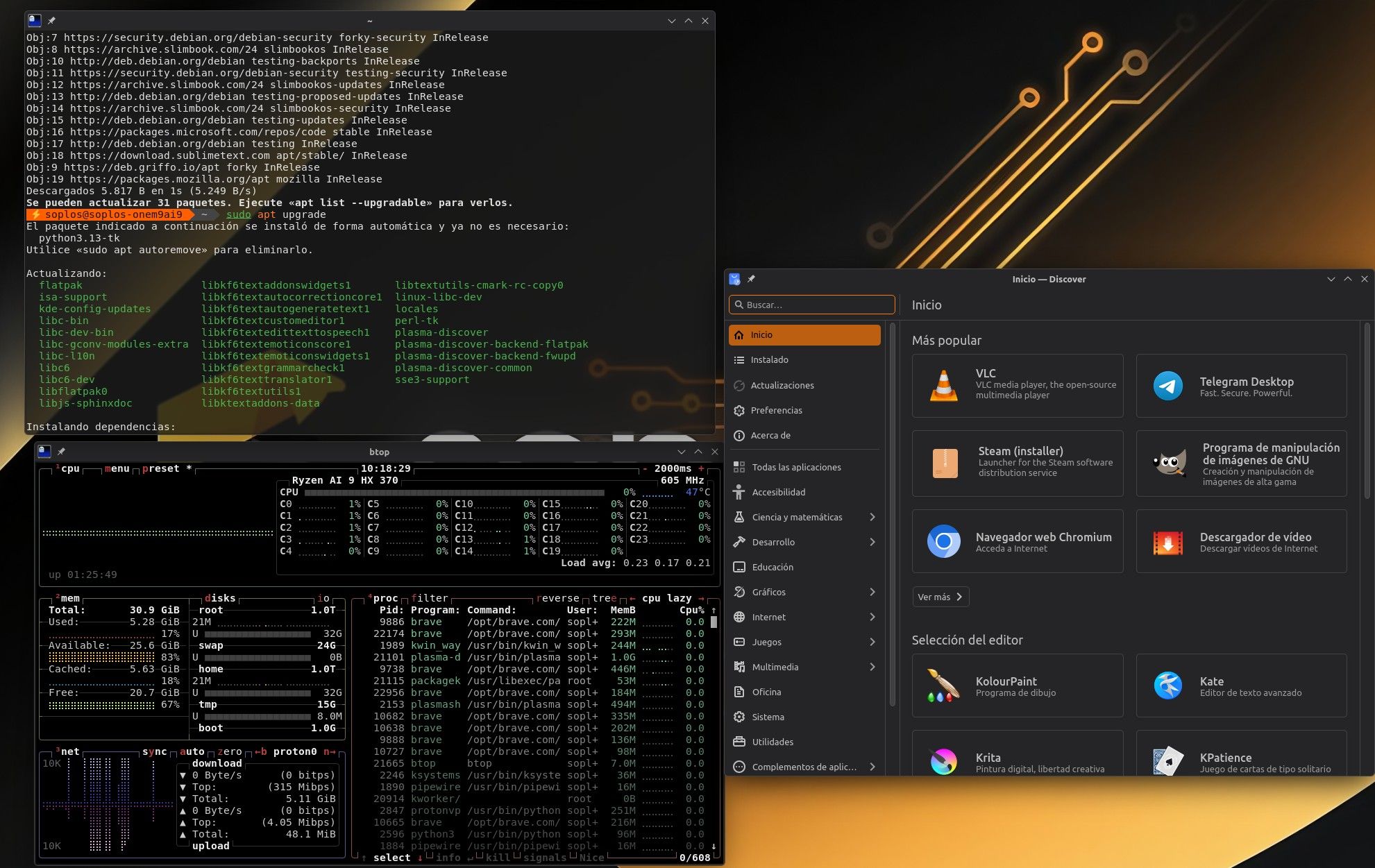Click kill at the bottom of btop
The width and height of the screenshot is (1375, 868).
click(498, 858)
